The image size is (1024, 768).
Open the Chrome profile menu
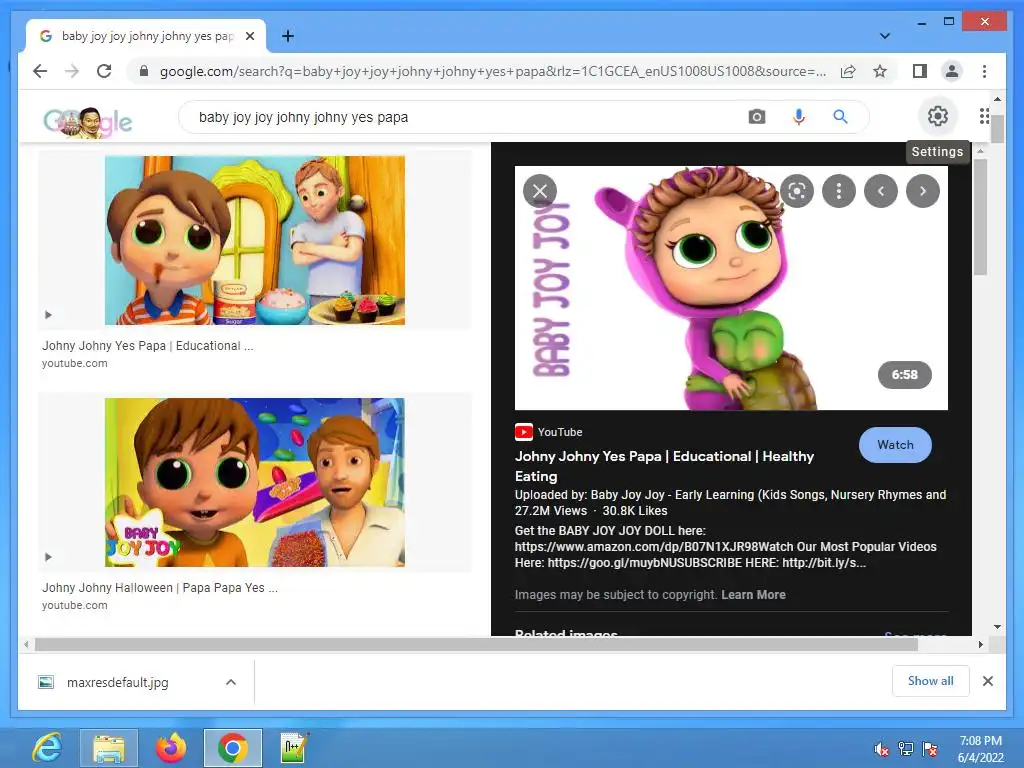pyautogui.click(x=952, y=71)
